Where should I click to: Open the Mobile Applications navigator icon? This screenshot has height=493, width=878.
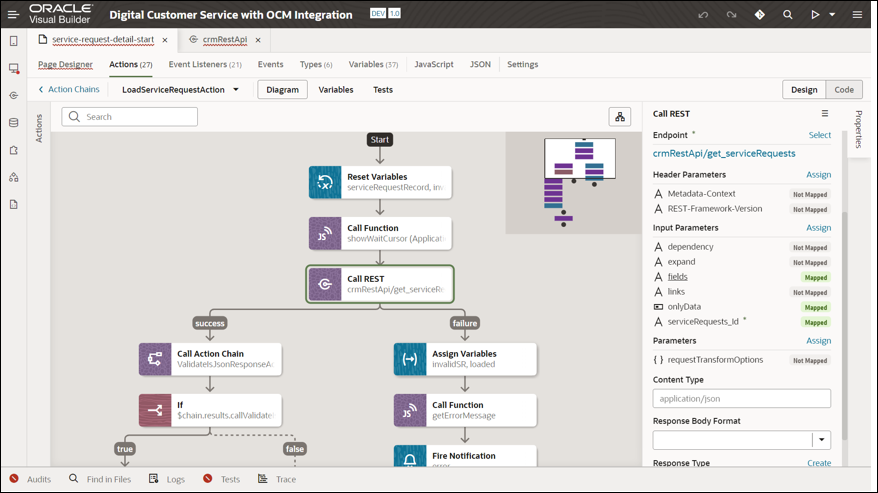[14, 41]
